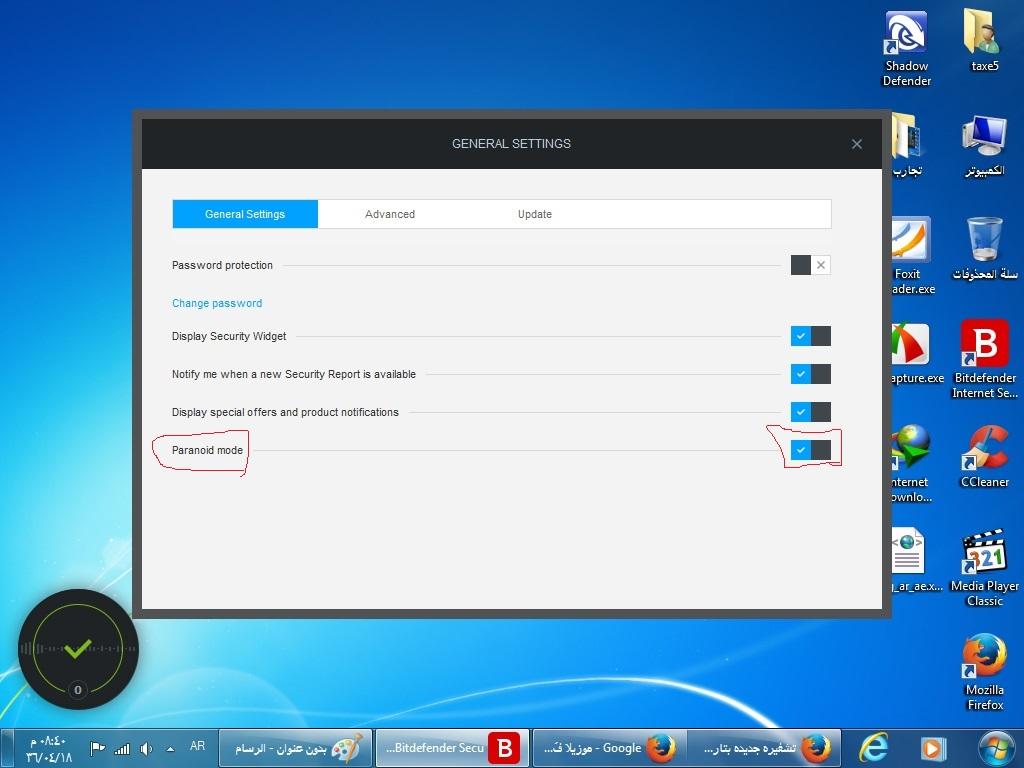Screen dimensions: 1024x768
Task: Click the volume speaker tray icon
Action: click(146, 748)
